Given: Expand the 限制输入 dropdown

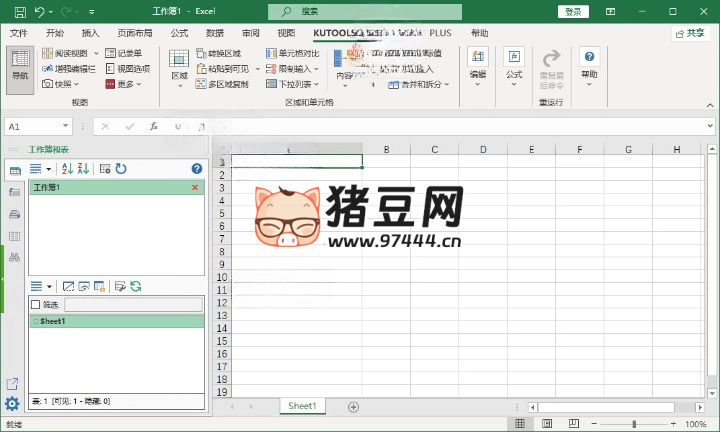Looking at the screenshot, I should [x=316, y=69].
